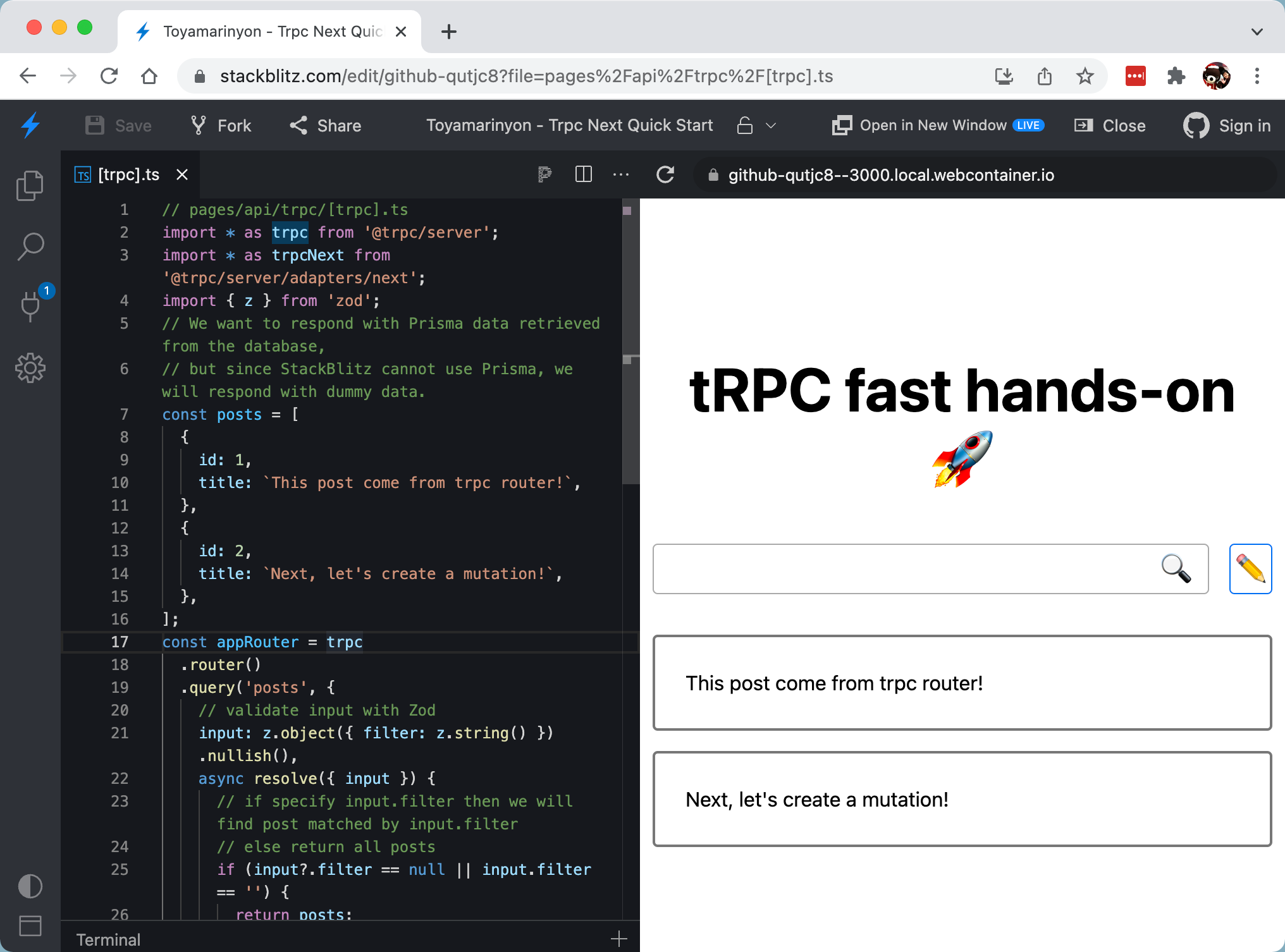Open the Ports panel showing one connection
Image resolution: width=1285 pixels, height=952 pixels.
click(x=30, y=307)
